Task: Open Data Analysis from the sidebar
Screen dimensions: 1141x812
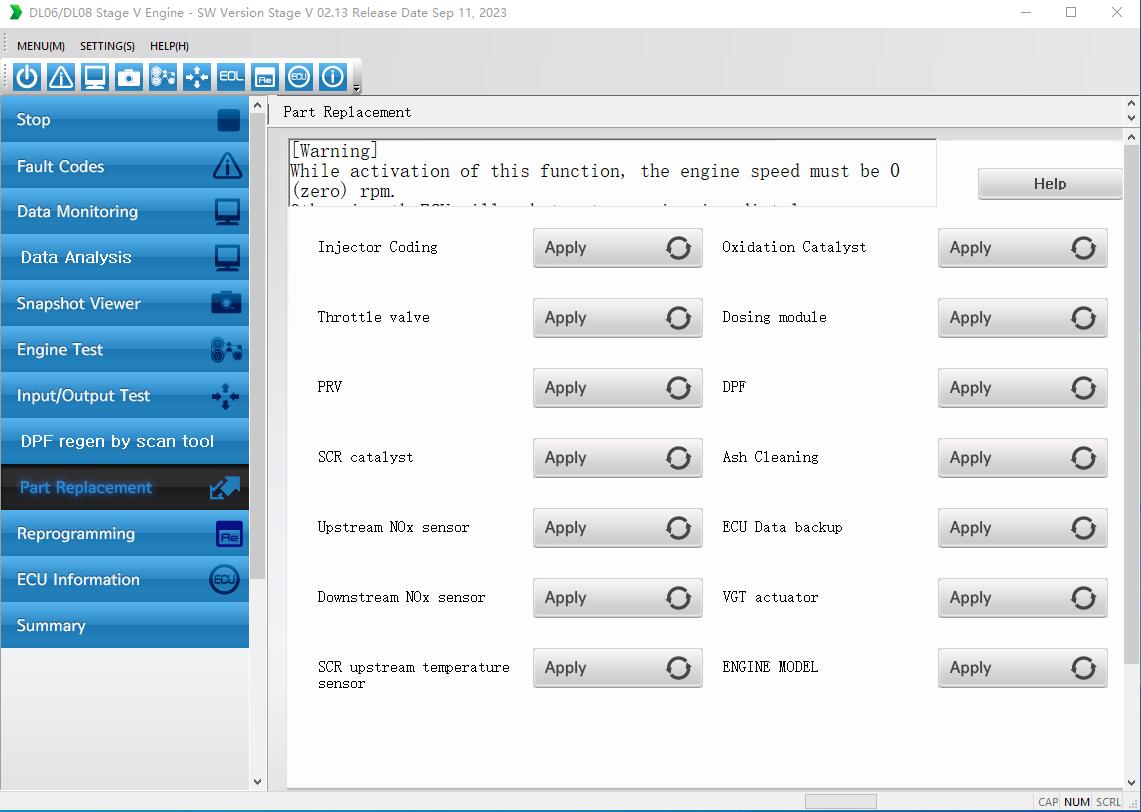Action: click(124, 258)
